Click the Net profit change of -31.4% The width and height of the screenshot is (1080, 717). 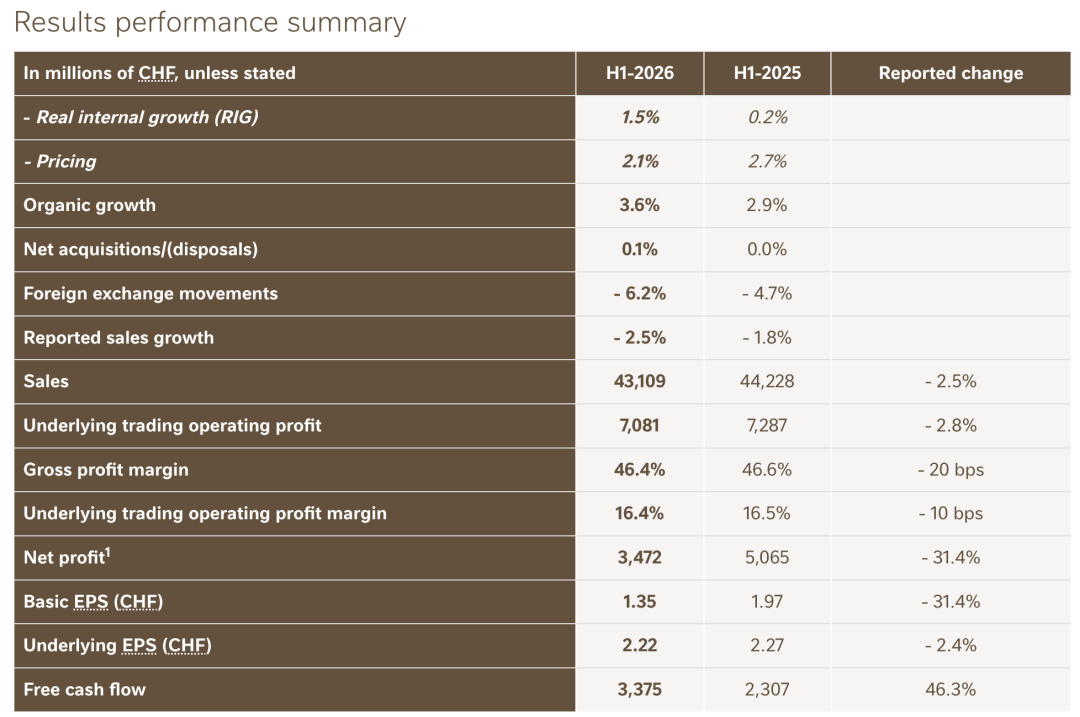[x=951, y=557]
